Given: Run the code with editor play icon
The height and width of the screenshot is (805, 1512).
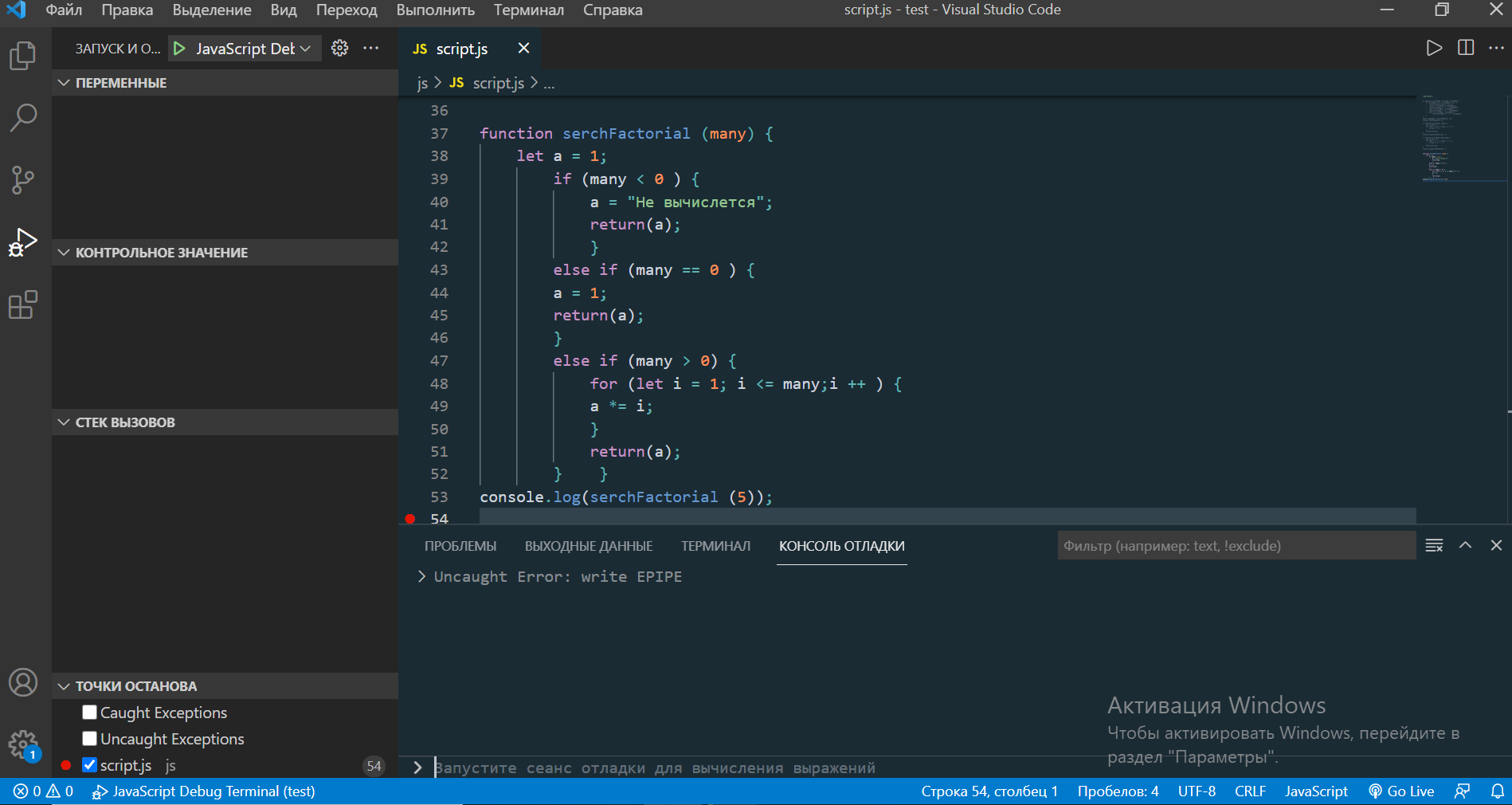Looking at the screenshot, I should pos(1434,48).
